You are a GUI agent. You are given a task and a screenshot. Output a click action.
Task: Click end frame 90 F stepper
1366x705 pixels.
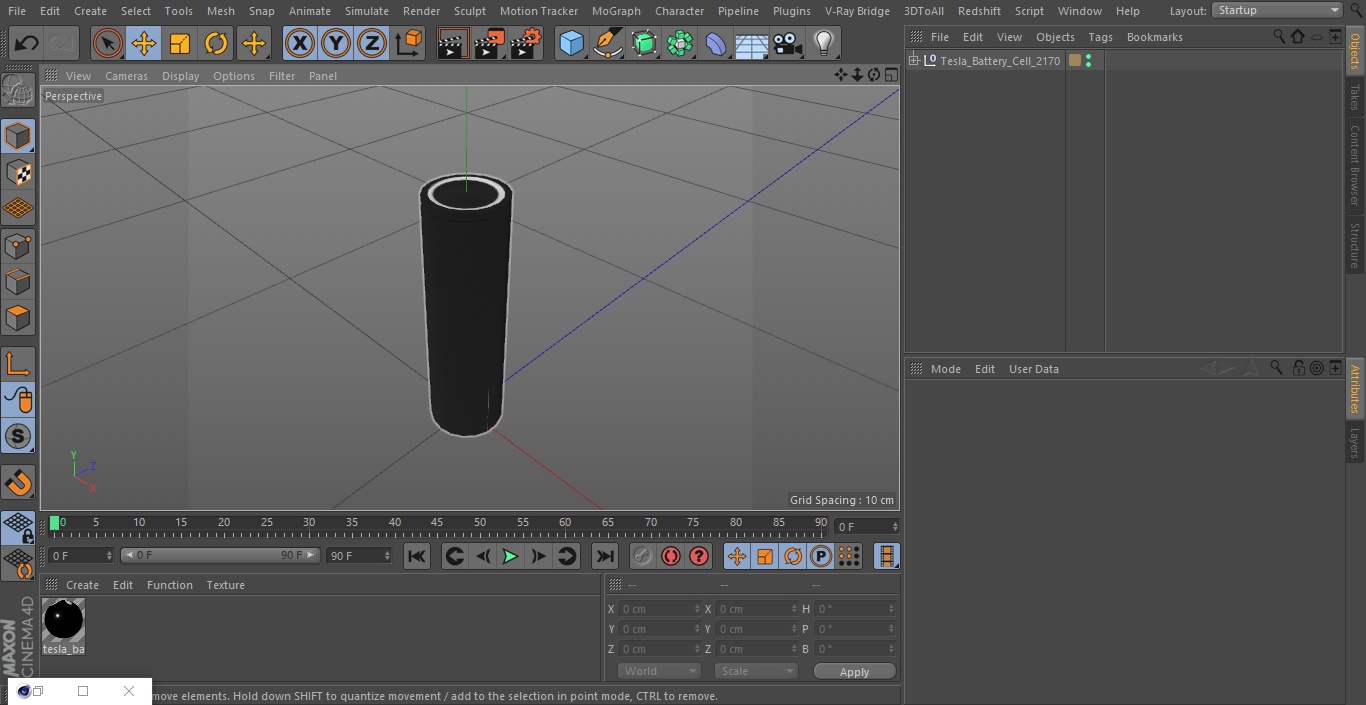point(386,555)
